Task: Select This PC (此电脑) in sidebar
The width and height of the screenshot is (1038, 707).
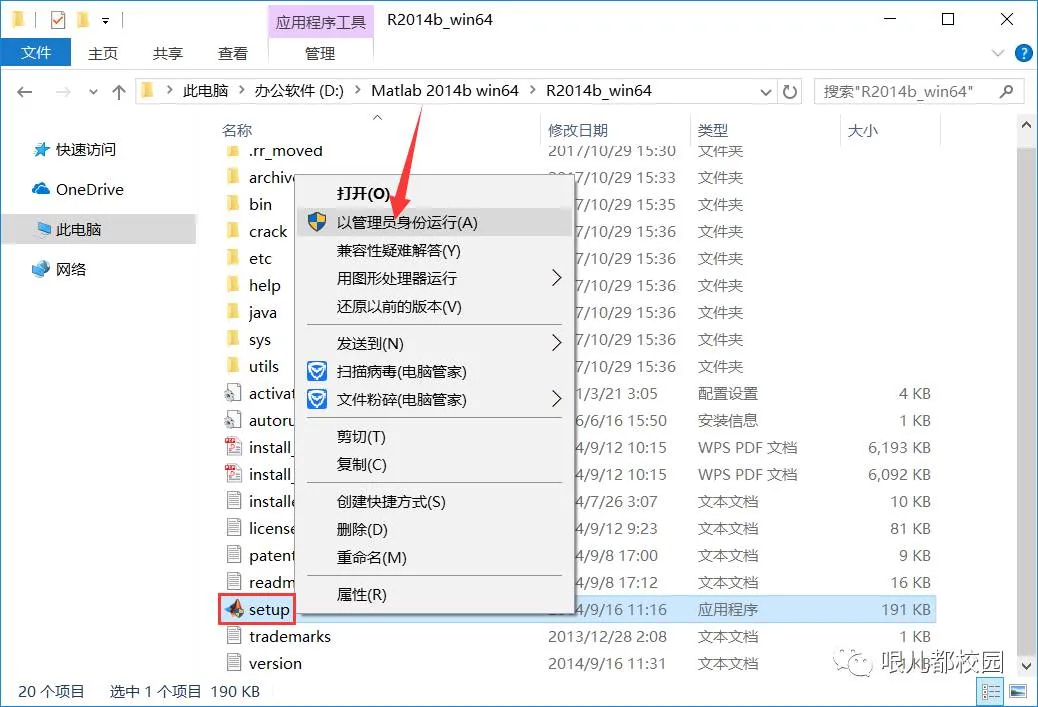Action: coord(99,230)
